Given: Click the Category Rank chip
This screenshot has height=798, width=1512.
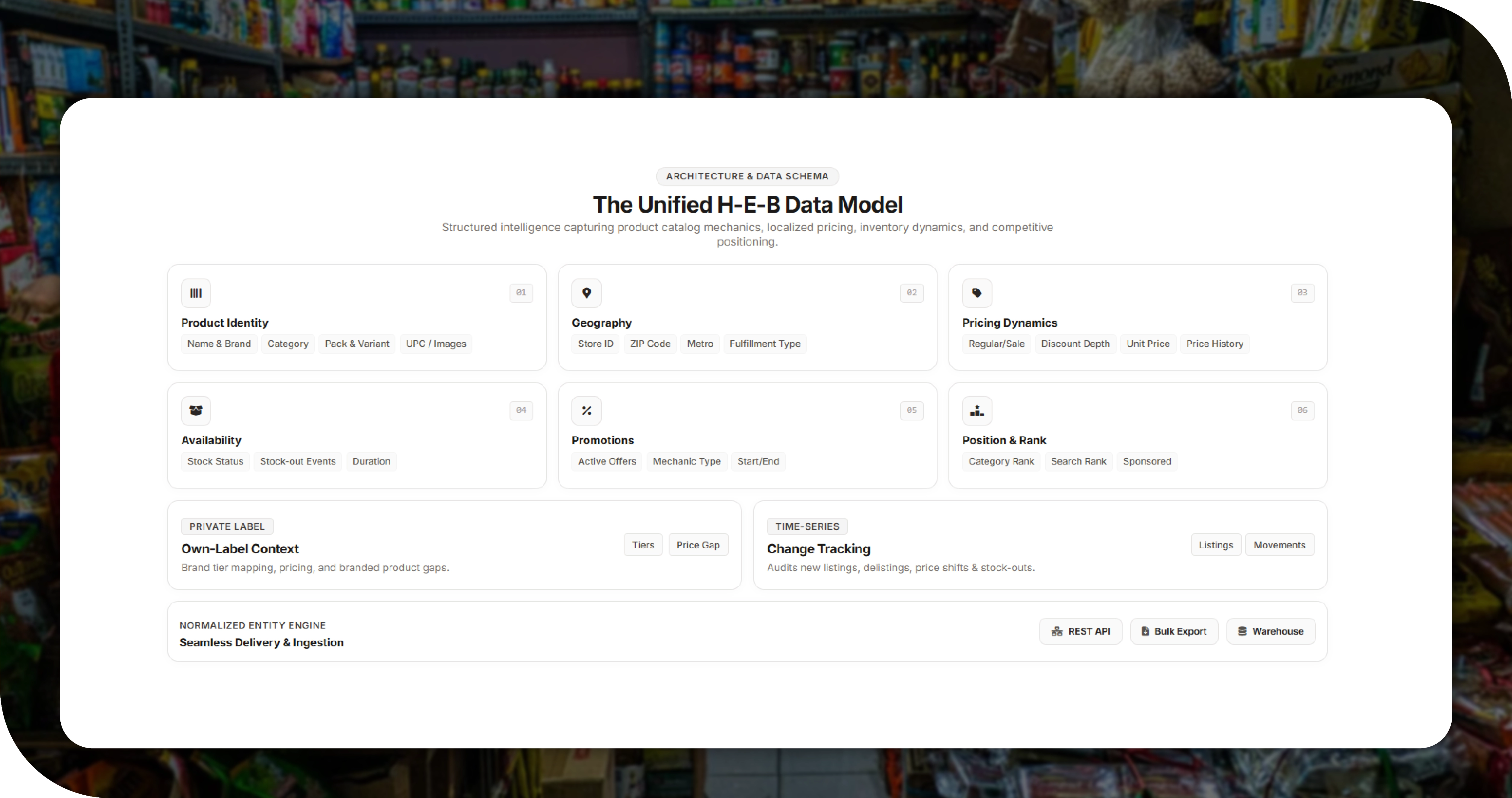Looking at the screenshot, I should point(1001,462).
